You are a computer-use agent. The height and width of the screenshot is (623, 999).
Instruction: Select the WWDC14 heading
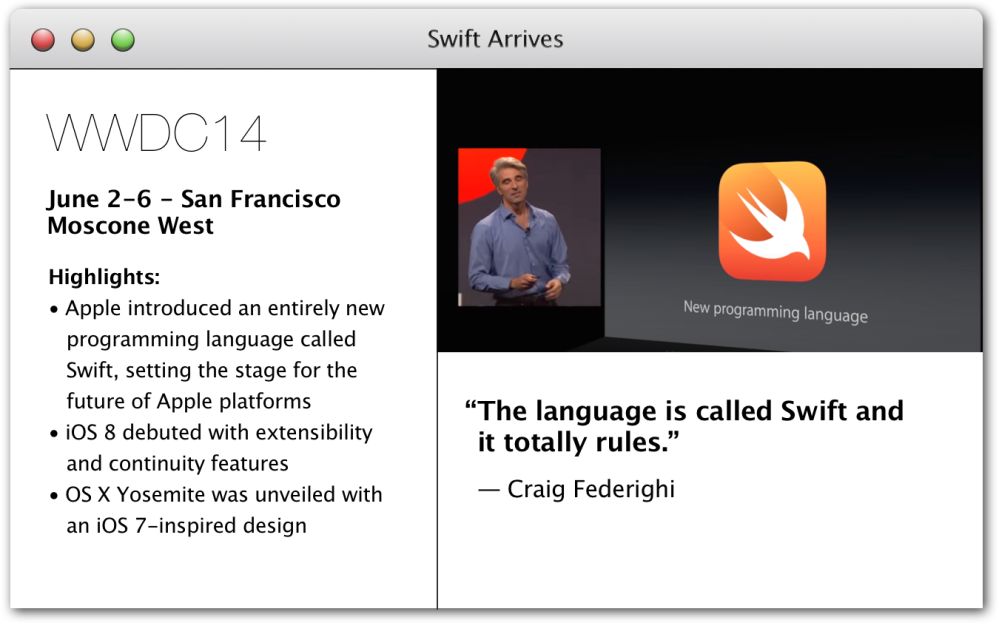click(156, 134)
